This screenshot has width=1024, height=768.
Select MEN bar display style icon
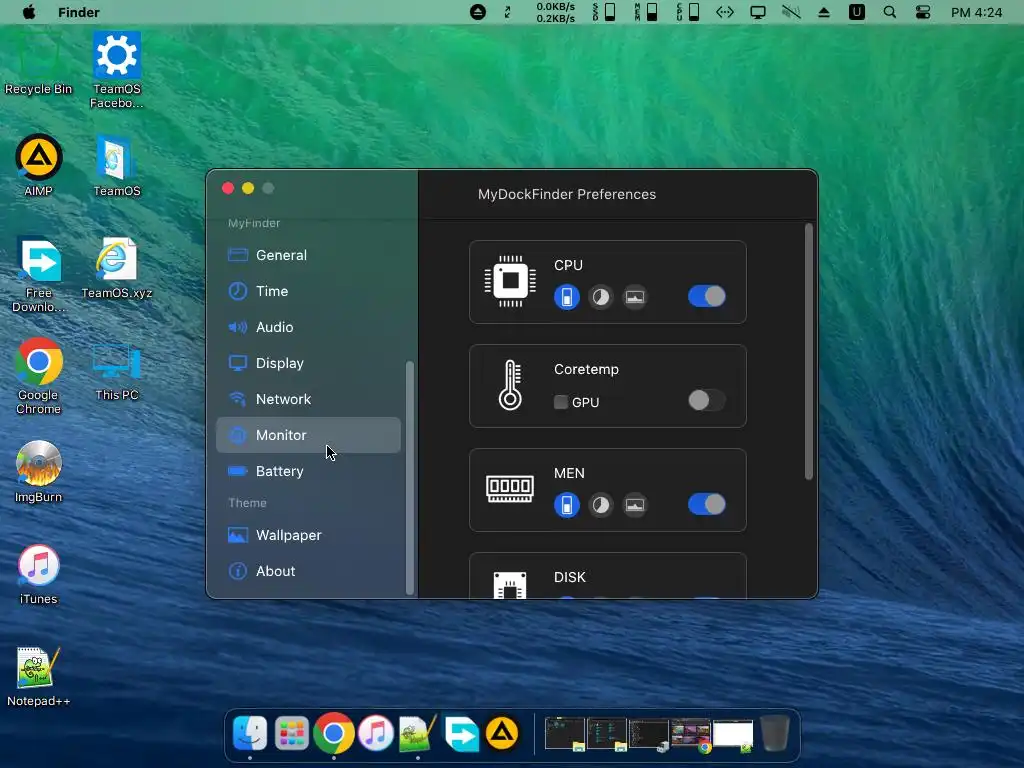pyautogui.click(x=567, y=505)
